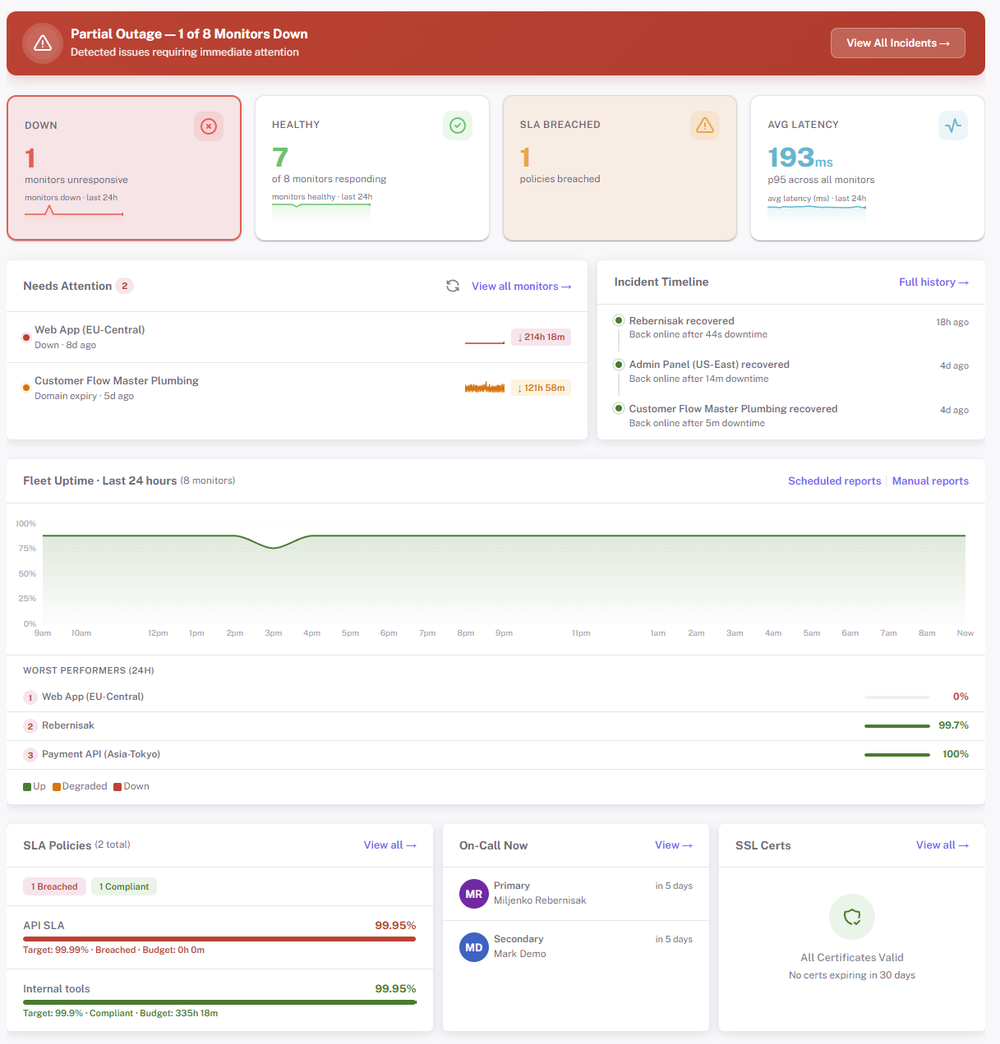The image size is (1000, 1044).
Task: Click the alert triangle in the outage banner
Action: 42,42
